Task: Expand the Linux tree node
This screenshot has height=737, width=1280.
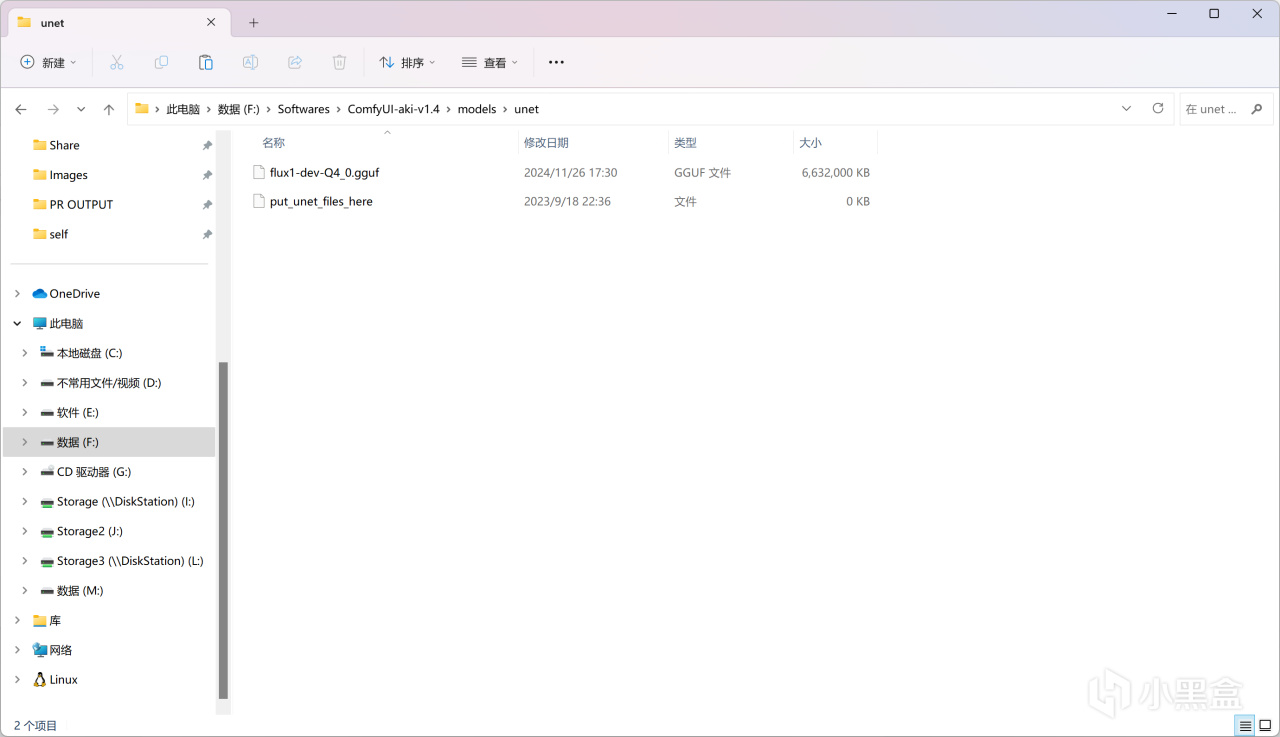Action: [17, 679]
